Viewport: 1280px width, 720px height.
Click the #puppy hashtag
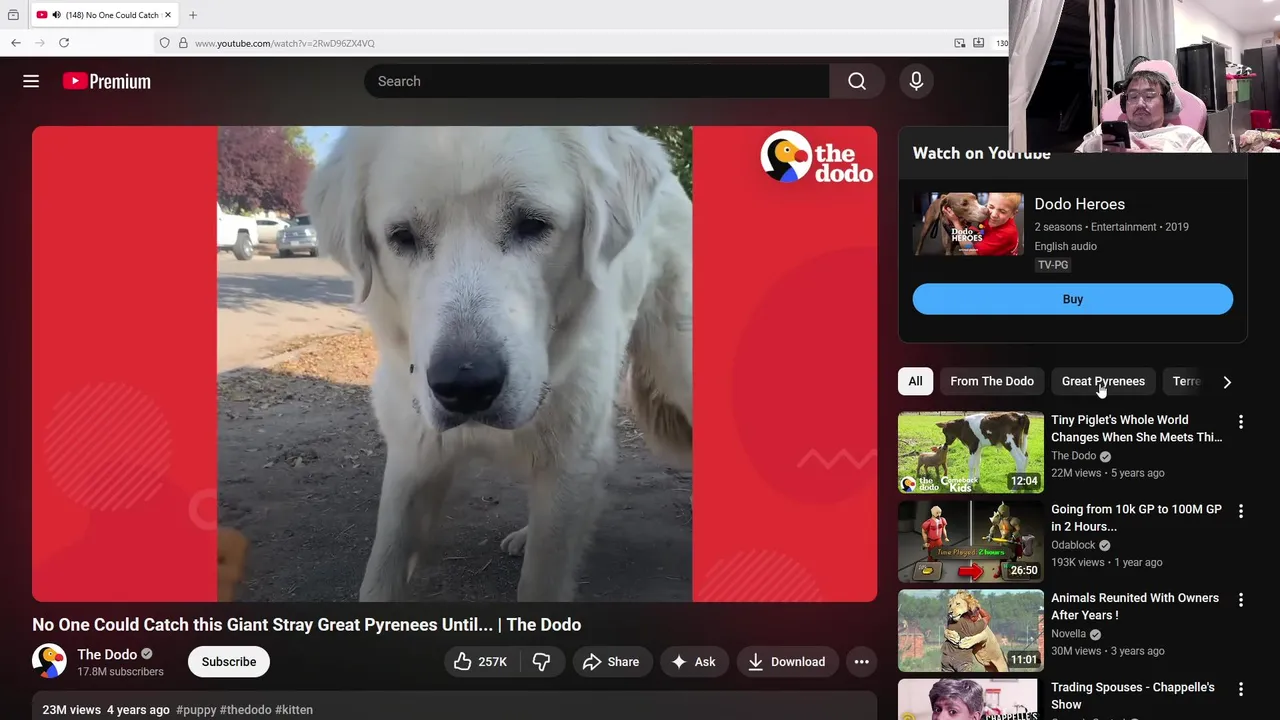[x=196, y=710]
